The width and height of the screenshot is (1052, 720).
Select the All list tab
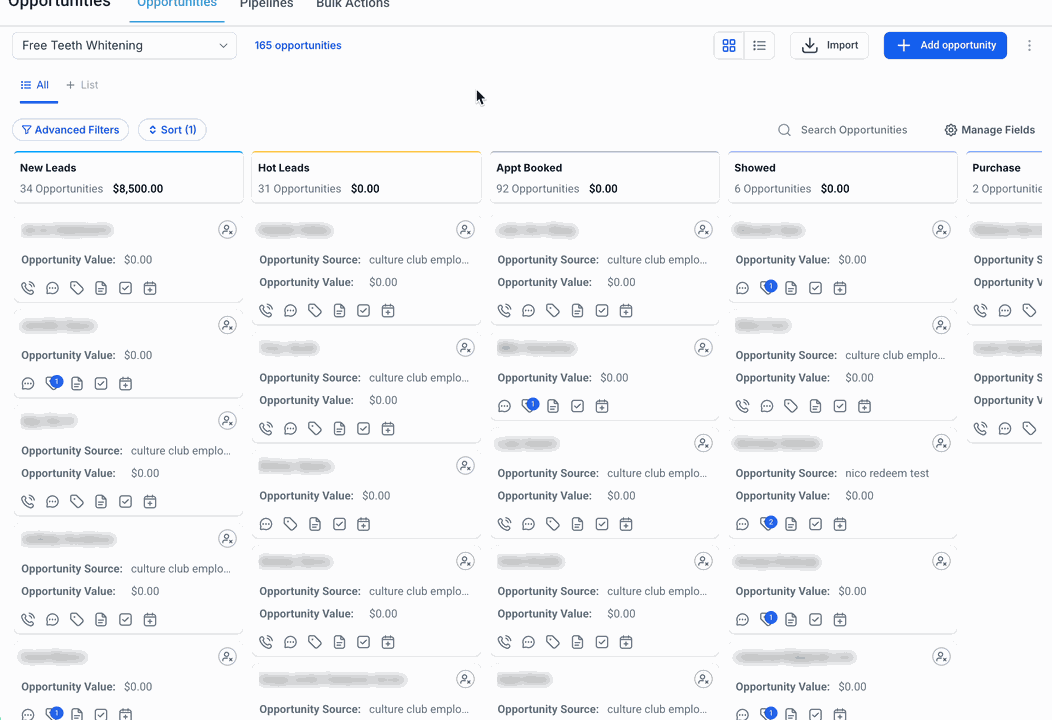[35, 85]
